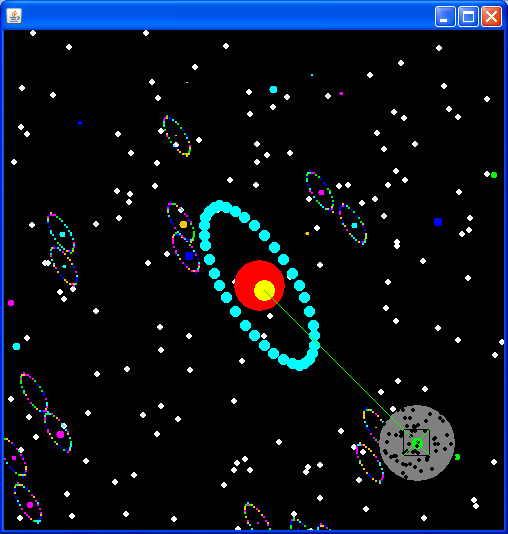Select the green dot inside the gray circle
Screen dimensions: 508x534
coord(417,443)
